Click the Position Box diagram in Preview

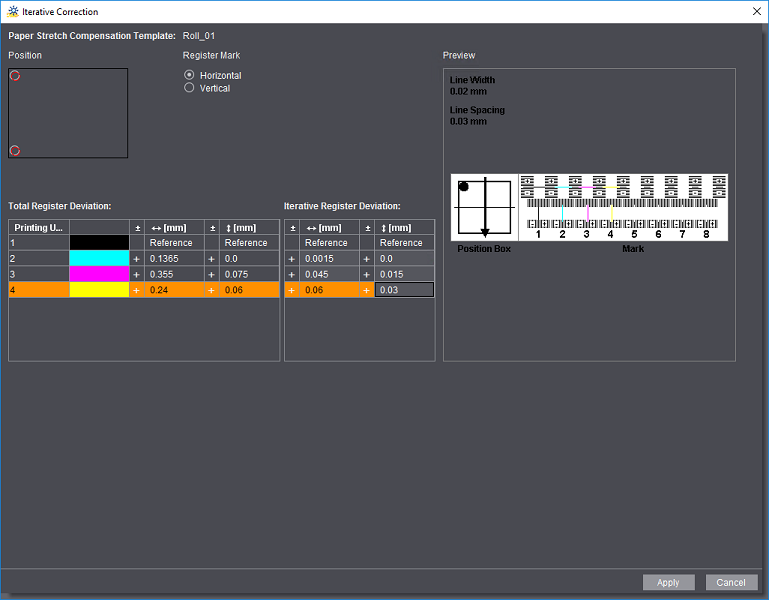[x=484, y=207]
